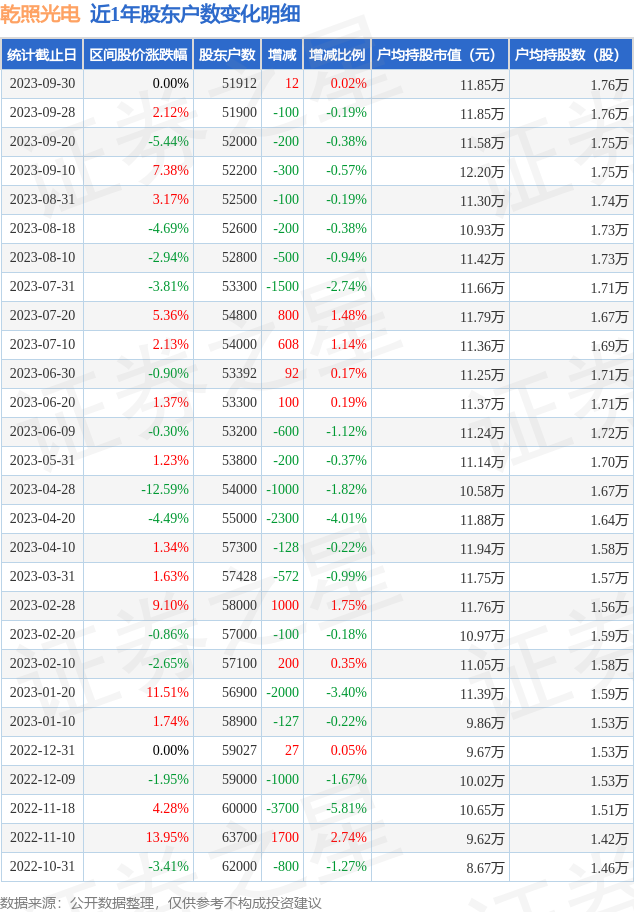The width and height of the screenshot is (634, 912).
Task: Click the 户均持股数（股） header
Action: pos(571,55)
